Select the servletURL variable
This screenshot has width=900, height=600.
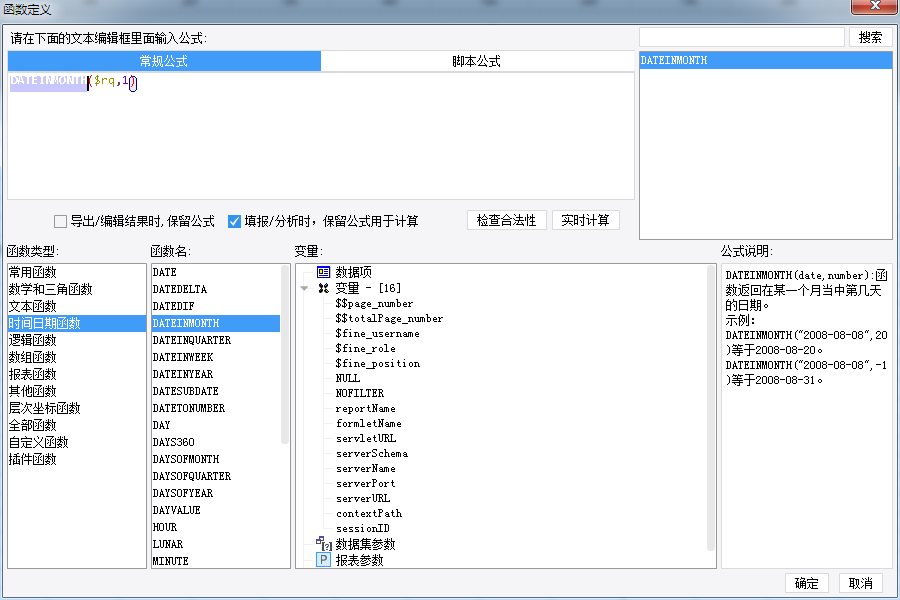coord(366,438)
